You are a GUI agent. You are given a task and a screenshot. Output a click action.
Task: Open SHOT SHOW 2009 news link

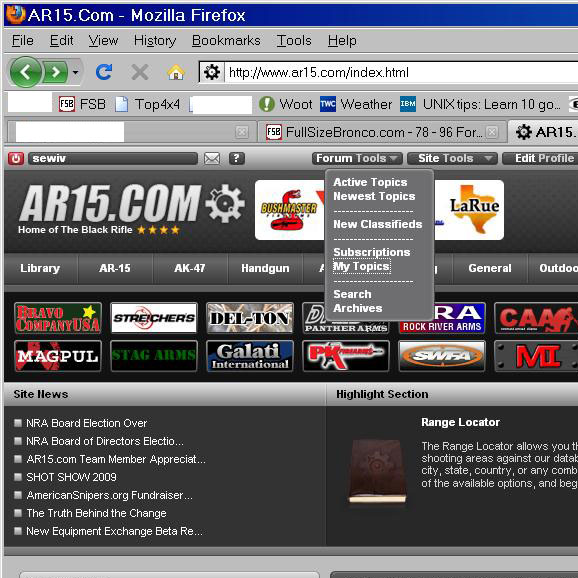pos(72,477)
